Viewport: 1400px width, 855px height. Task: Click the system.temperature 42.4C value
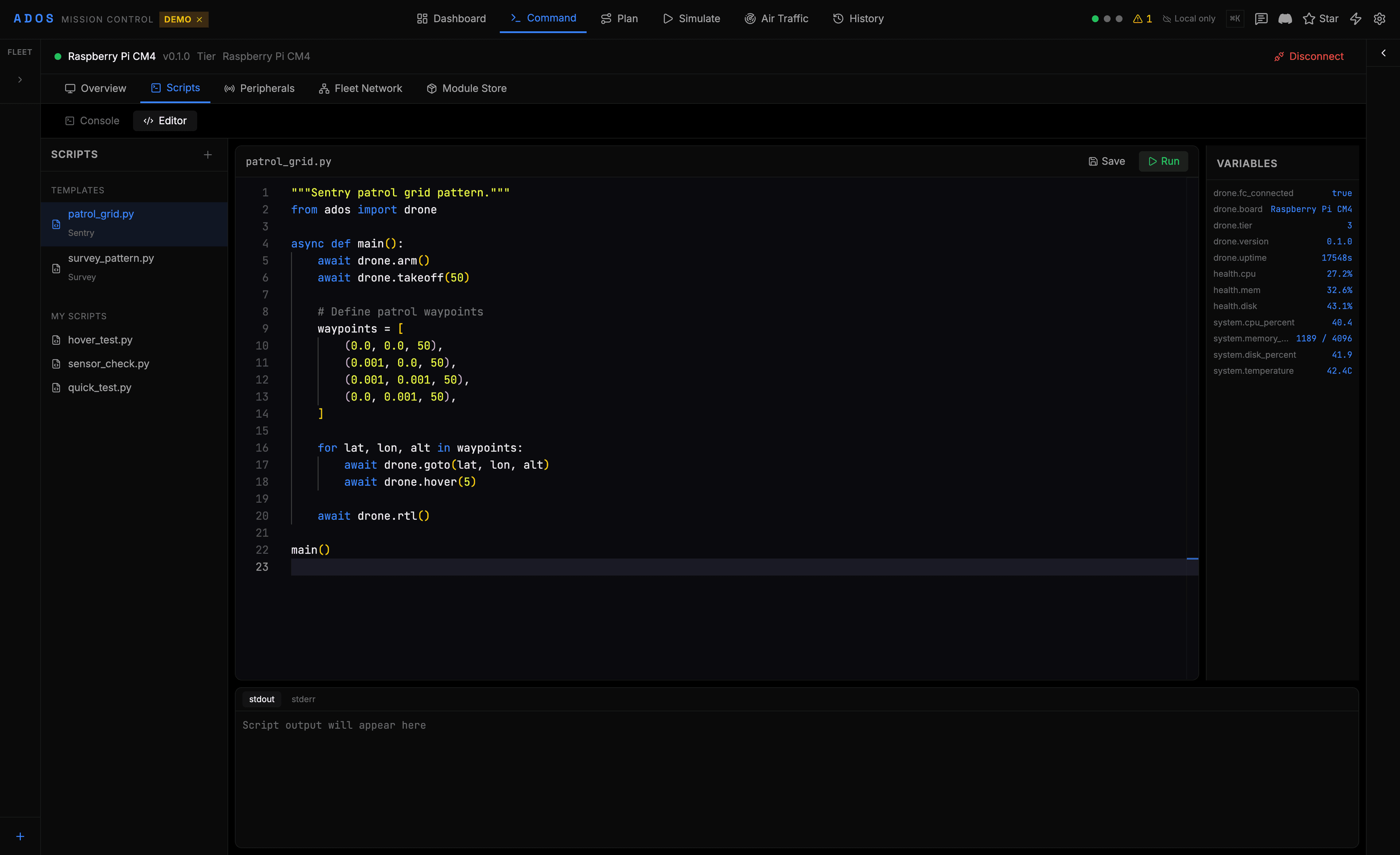tap(1339, 370)
